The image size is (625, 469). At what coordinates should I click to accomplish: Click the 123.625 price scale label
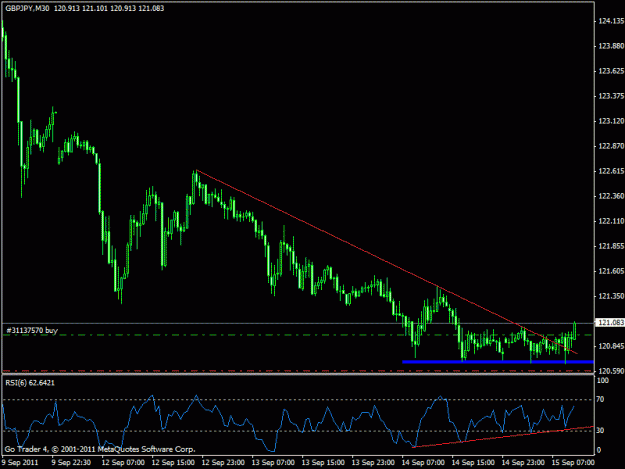pos(611,71)
